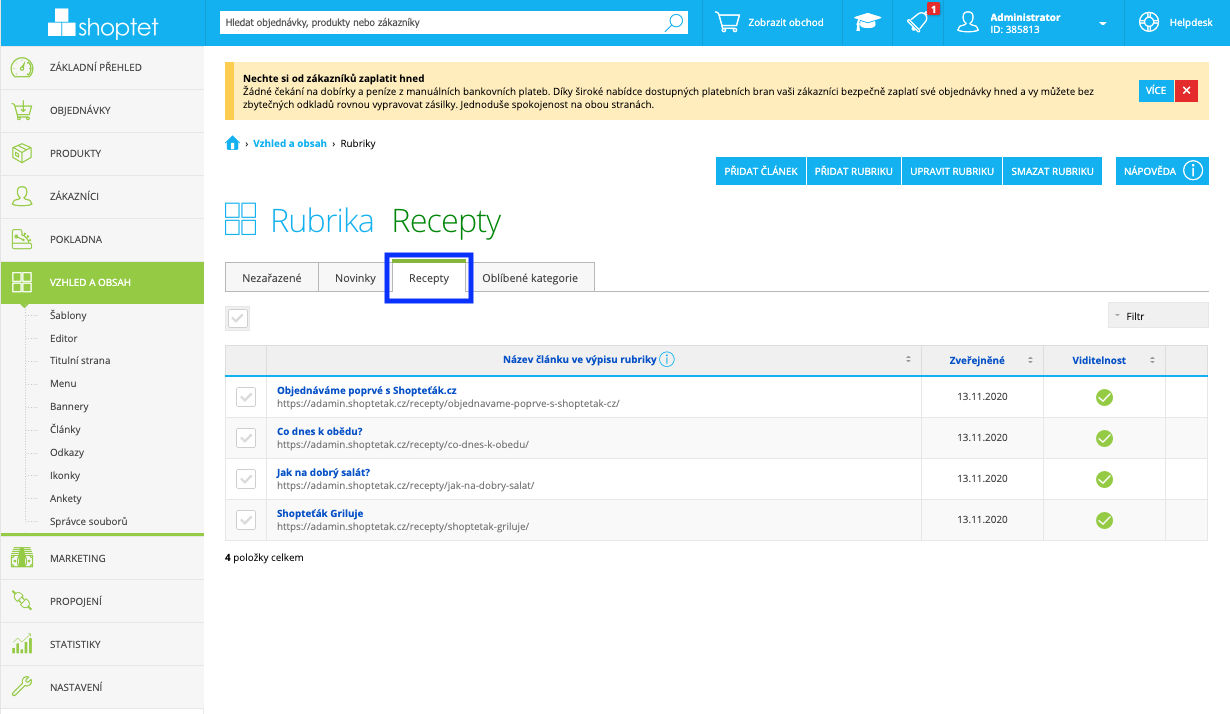Sort by Zveřejněné column
The width and height of the screenshot is (1230, 714).
tap(1030, 360)
